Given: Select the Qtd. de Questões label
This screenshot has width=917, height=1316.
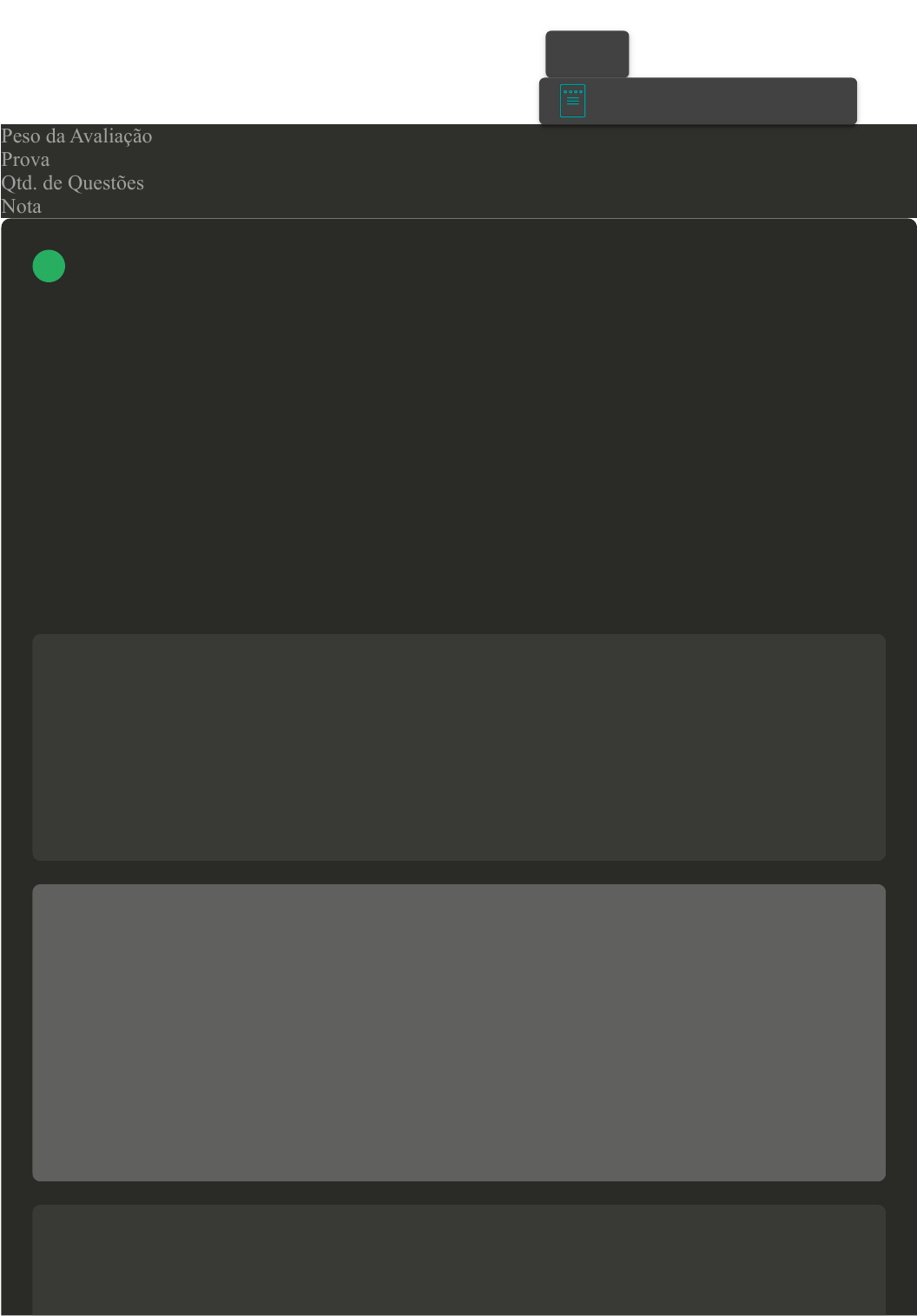Looking at the screenshot, I should point(72,182).
